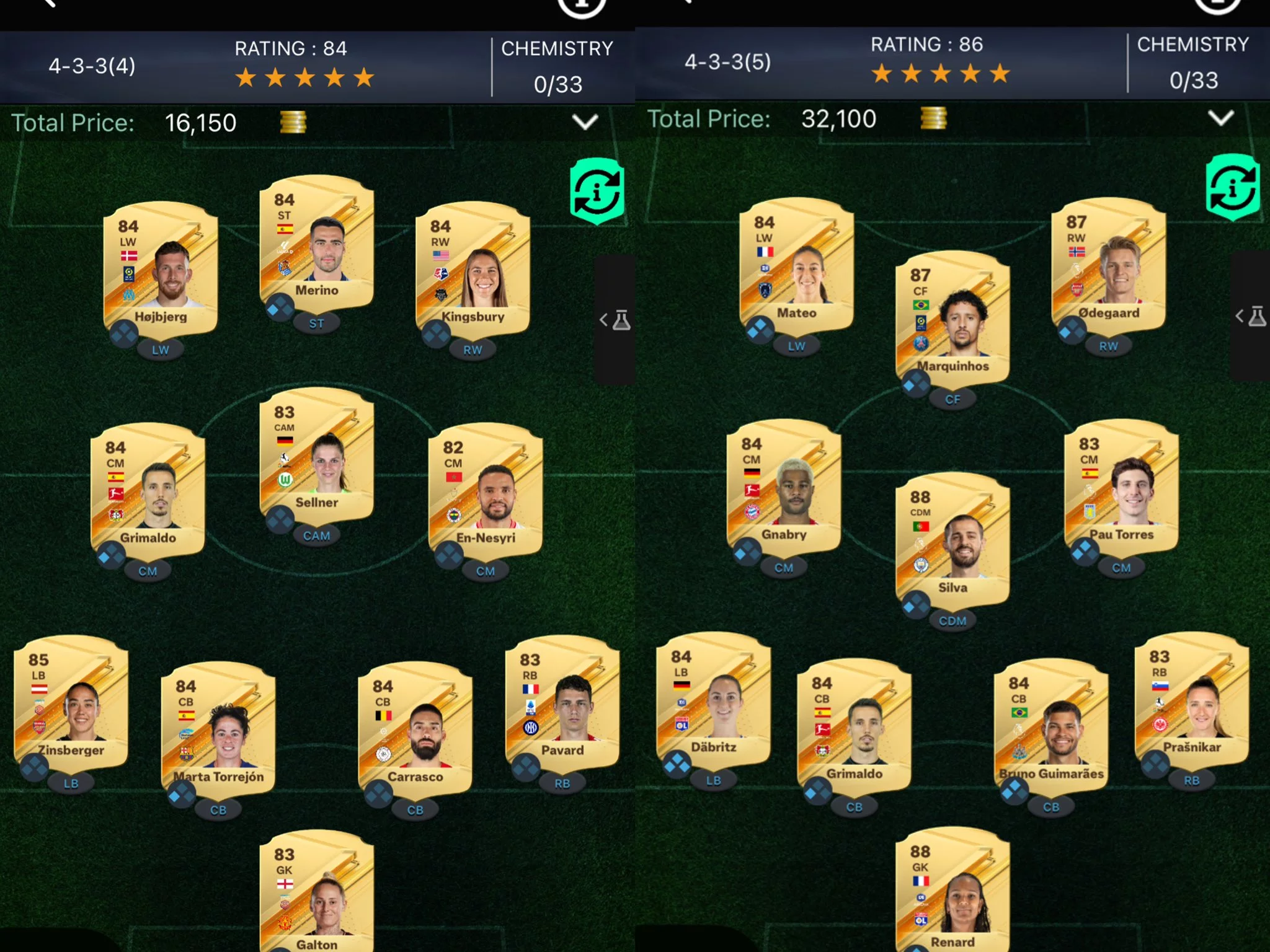Tap the gold coins icon beside 16,150
Screen dimensions: 1270x952
[x=293, y=122]
